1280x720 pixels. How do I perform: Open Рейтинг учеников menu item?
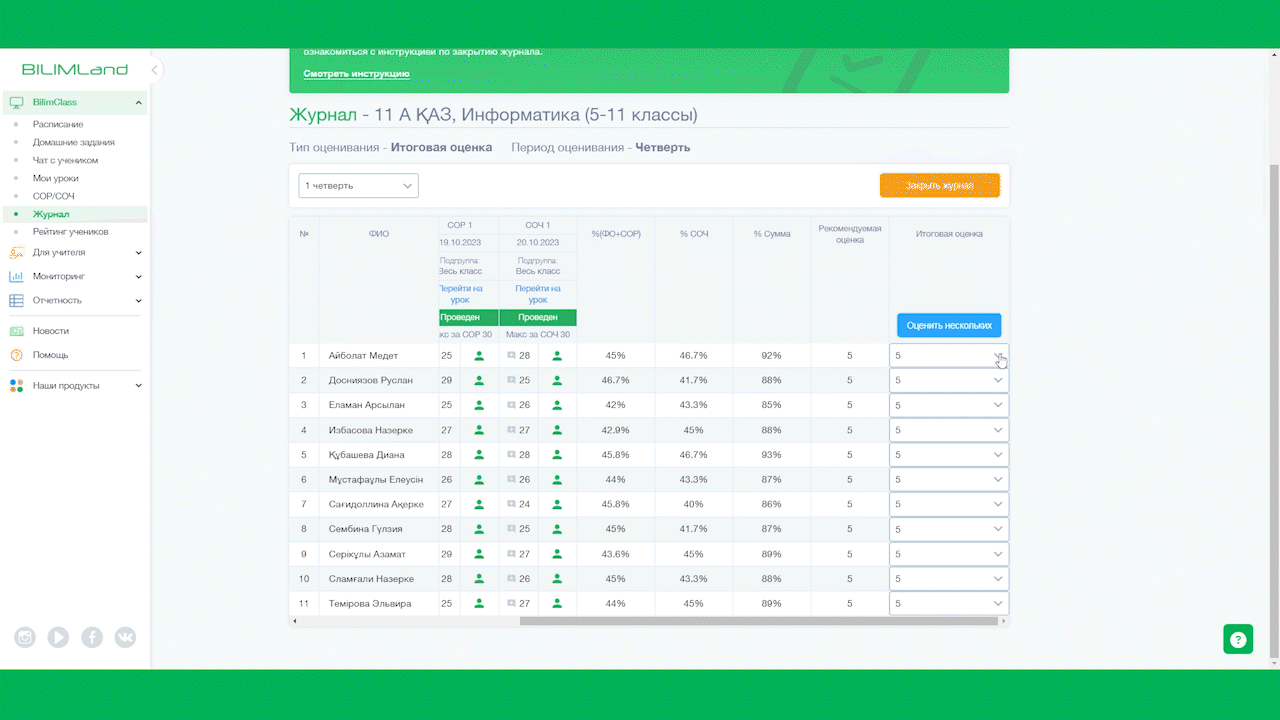[x=70, y=232]
